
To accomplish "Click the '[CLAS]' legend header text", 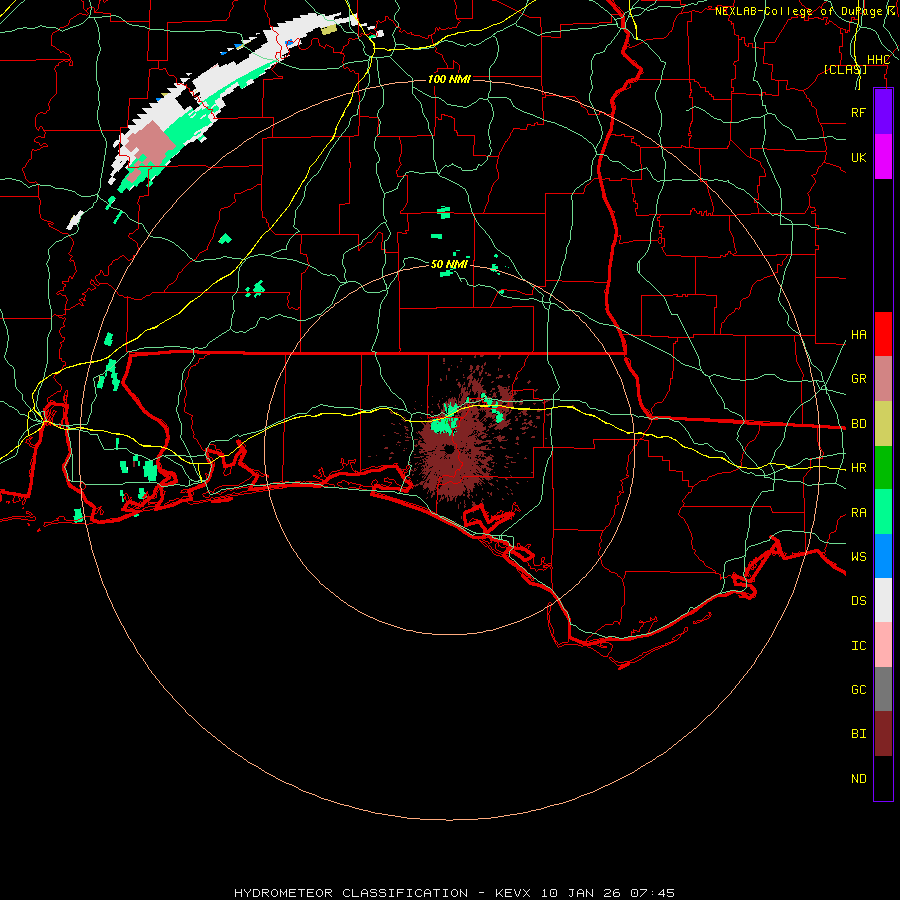I will tap(845, 69).
